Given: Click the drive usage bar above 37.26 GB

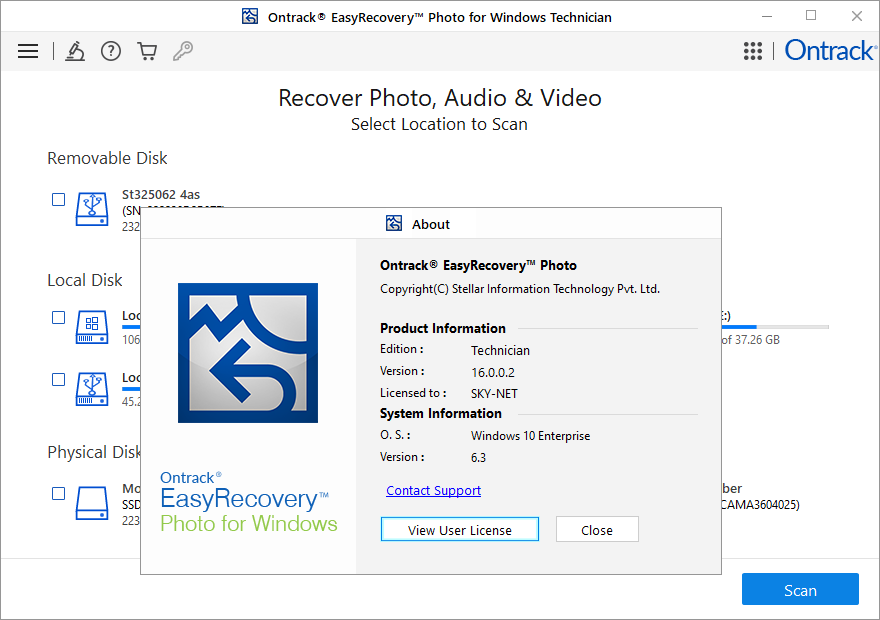Looking at the screenshot, I should click(x=775, y=327).
